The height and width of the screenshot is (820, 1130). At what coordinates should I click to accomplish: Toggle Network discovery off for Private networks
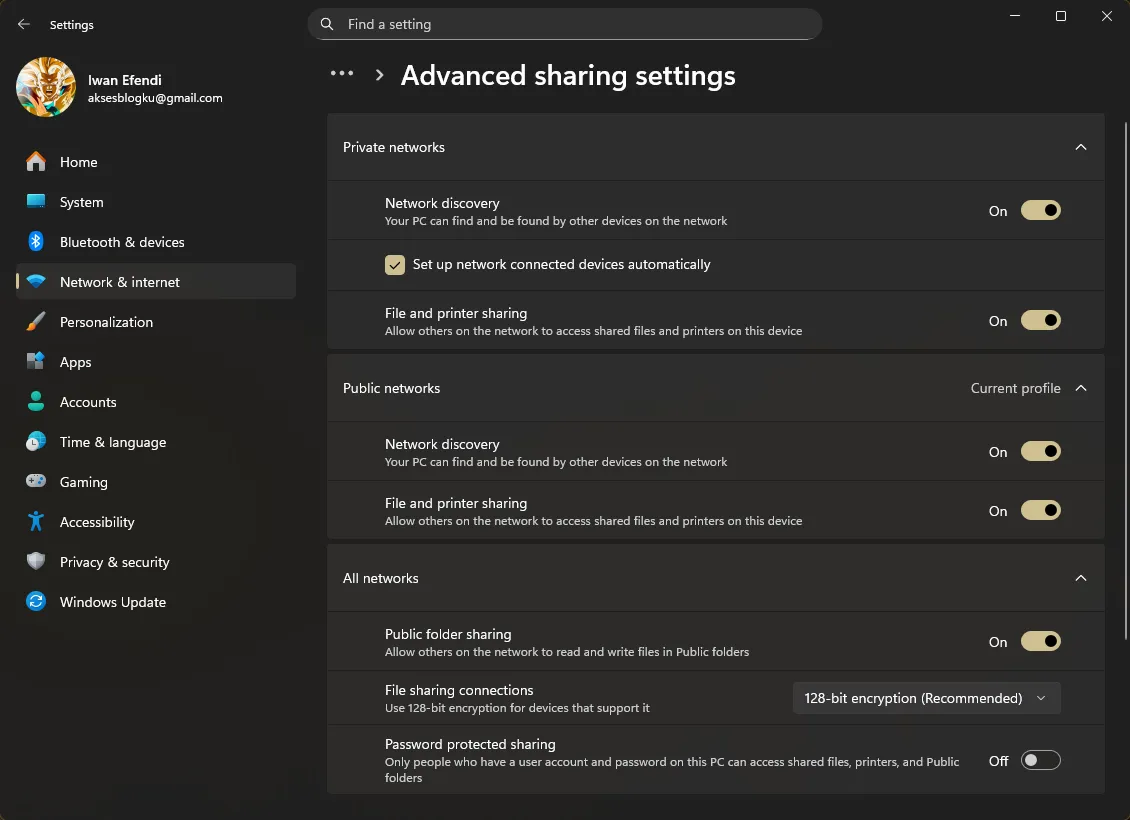pyautogui.click(x=1041, y=210)
